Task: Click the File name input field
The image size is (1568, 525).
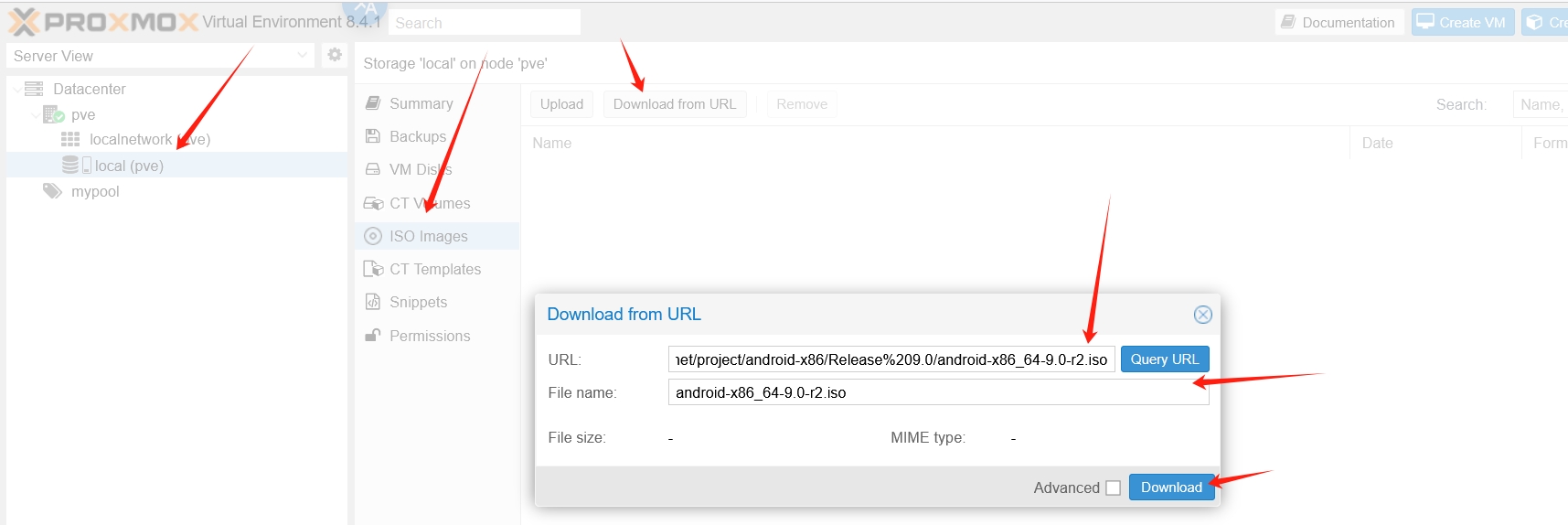Action: coord(939,392)
